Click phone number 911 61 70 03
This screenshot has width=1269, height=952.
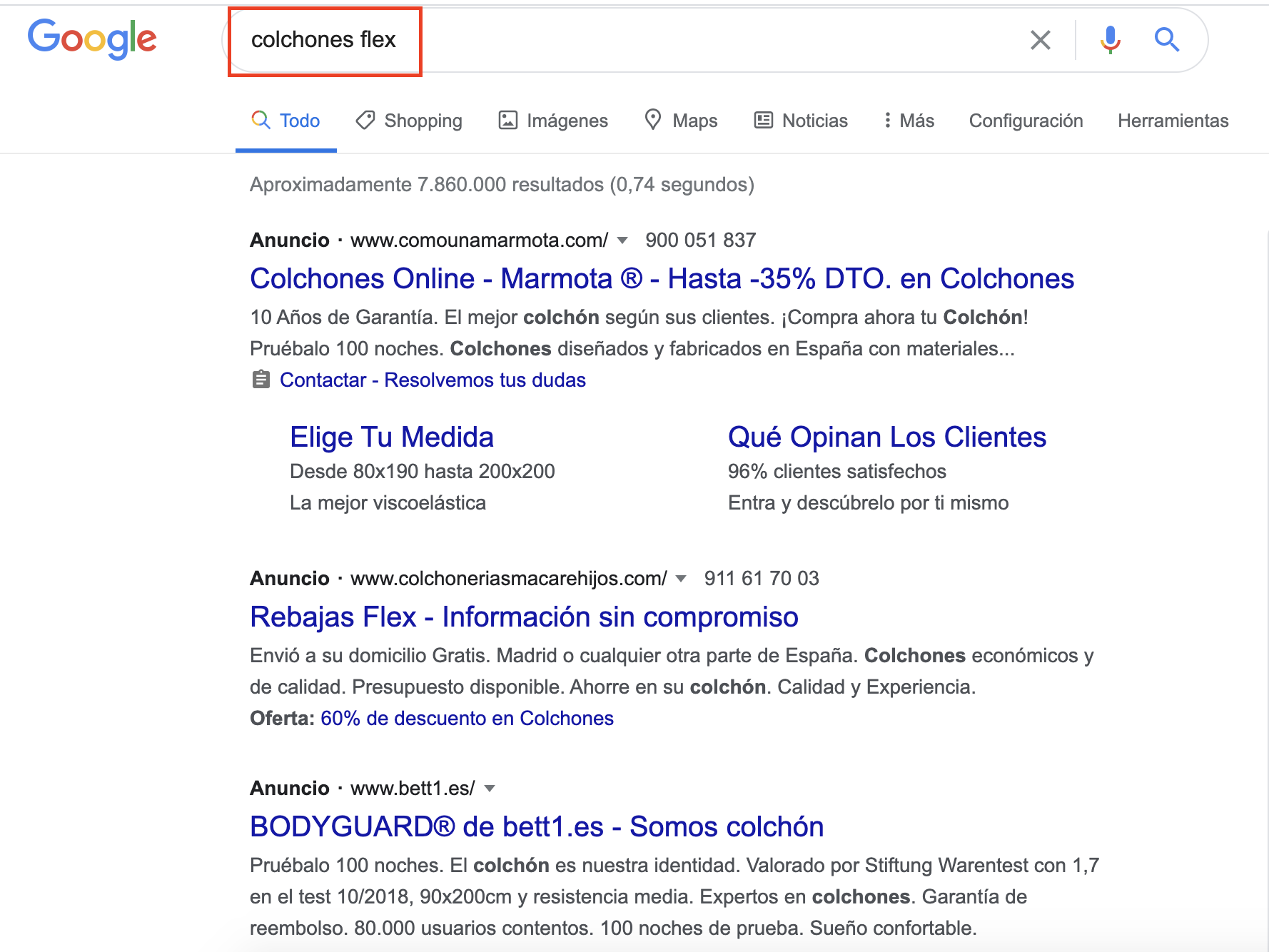(x=762, y=578)
